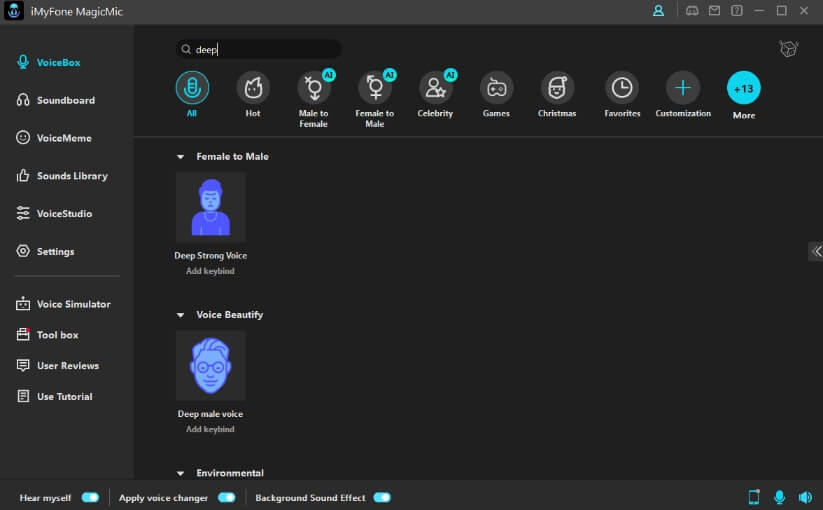823x510 pixels.
Task: Collapse the Voice Beautify section
Action: [181, 315]
